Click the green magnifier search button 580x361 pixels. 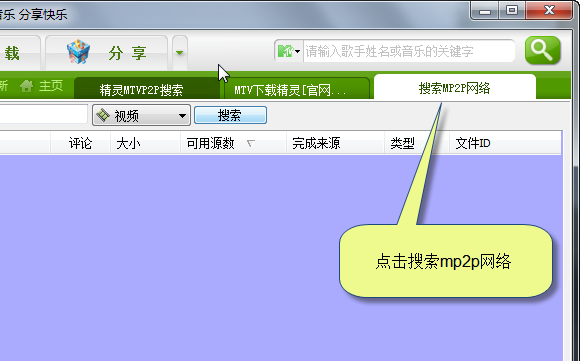point(542,50)
